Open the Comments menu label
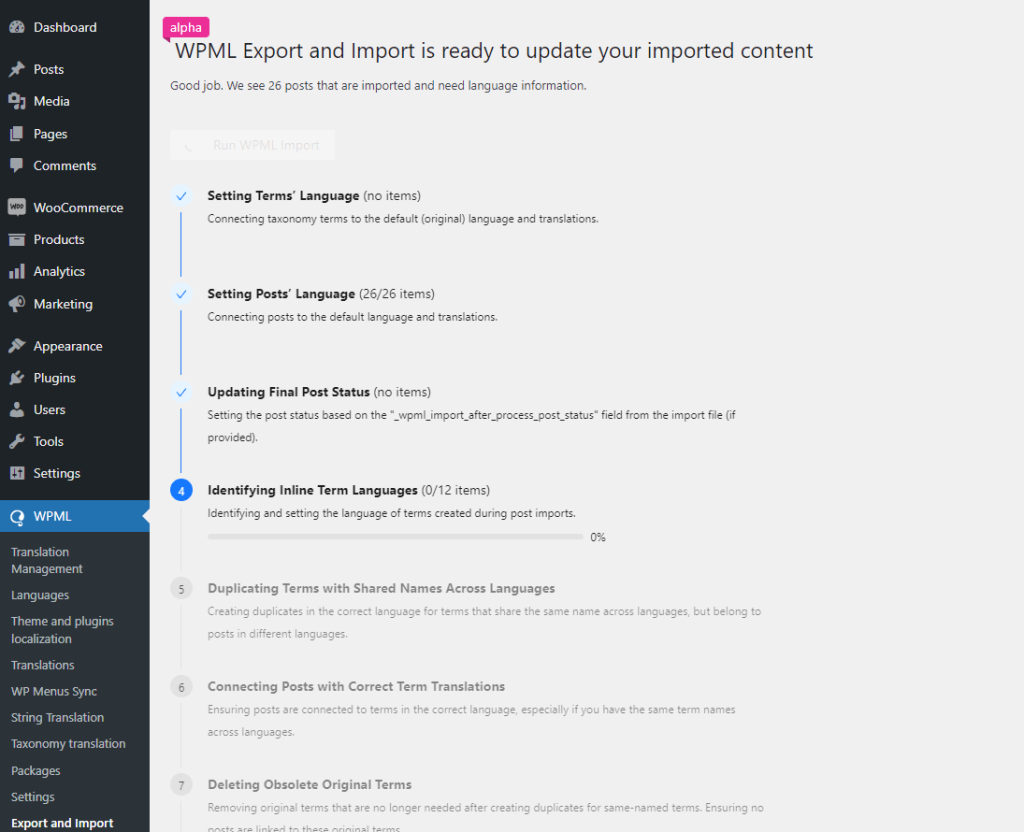This screenshot has height=832, width=1024. pyautogui.click(x=65, y=165)
